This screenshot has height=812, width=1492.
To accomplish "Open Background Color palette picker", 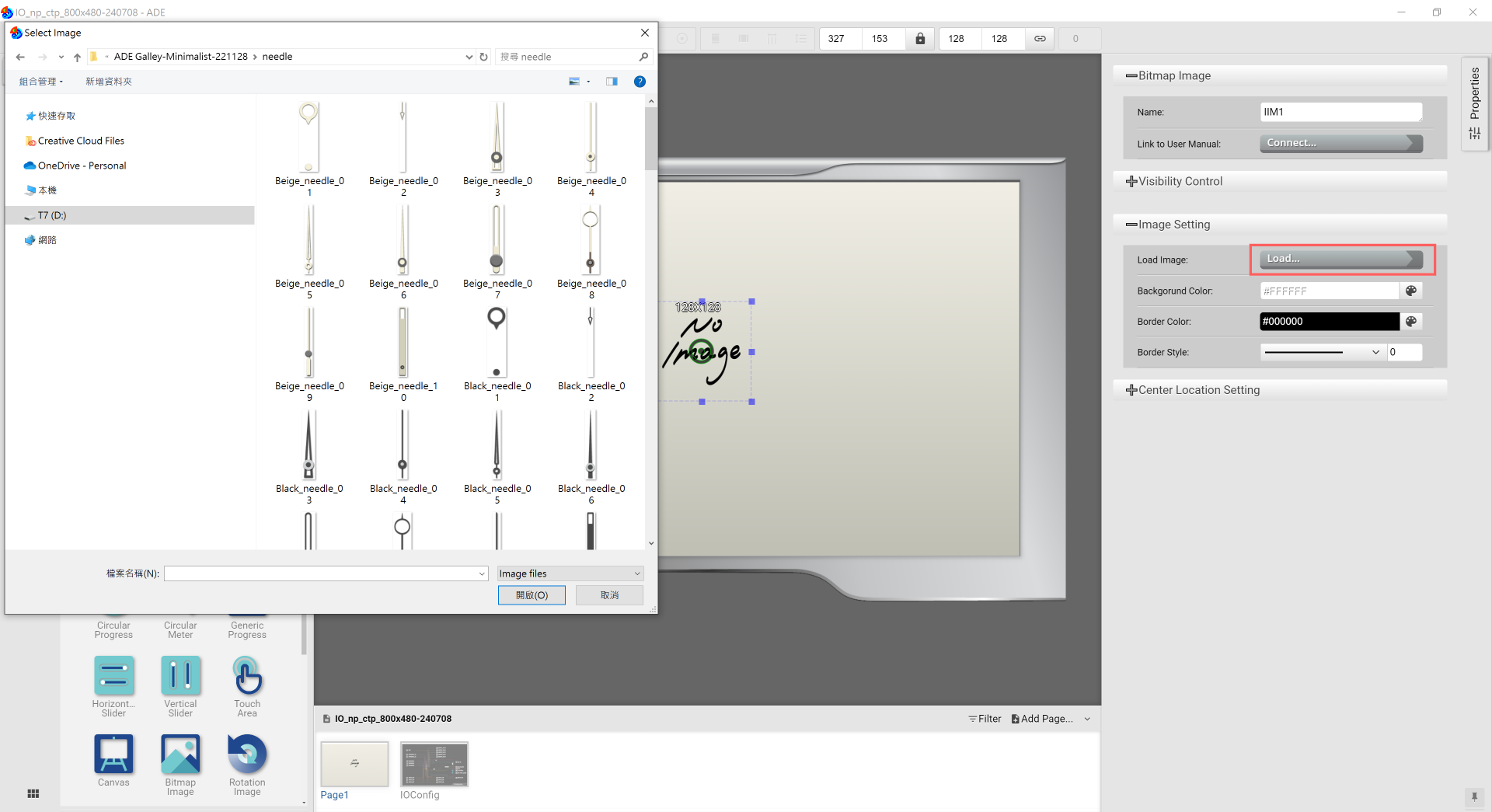I will [1411, 291].
